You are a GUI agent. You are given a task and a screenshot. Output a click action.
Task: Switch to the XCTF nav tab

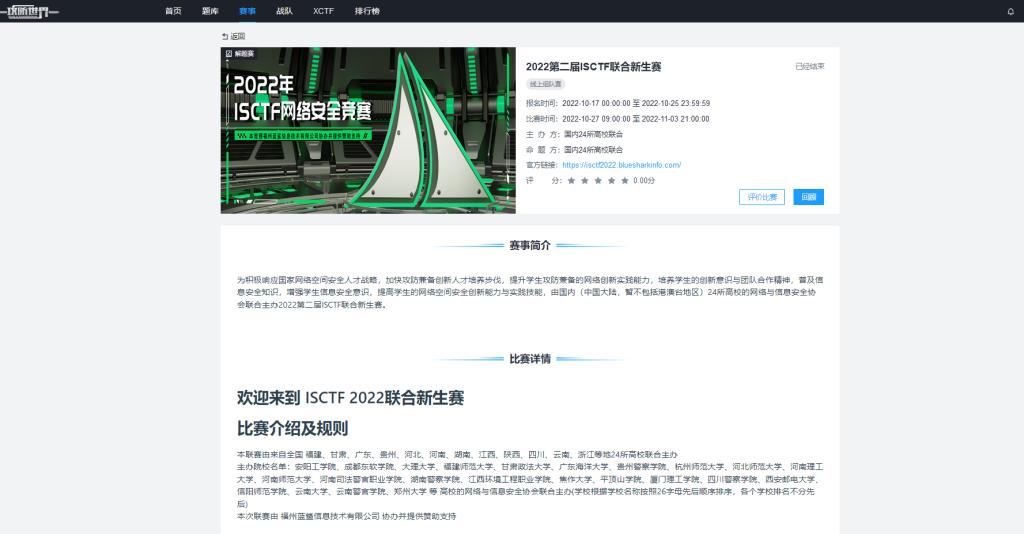coord(323,11)
